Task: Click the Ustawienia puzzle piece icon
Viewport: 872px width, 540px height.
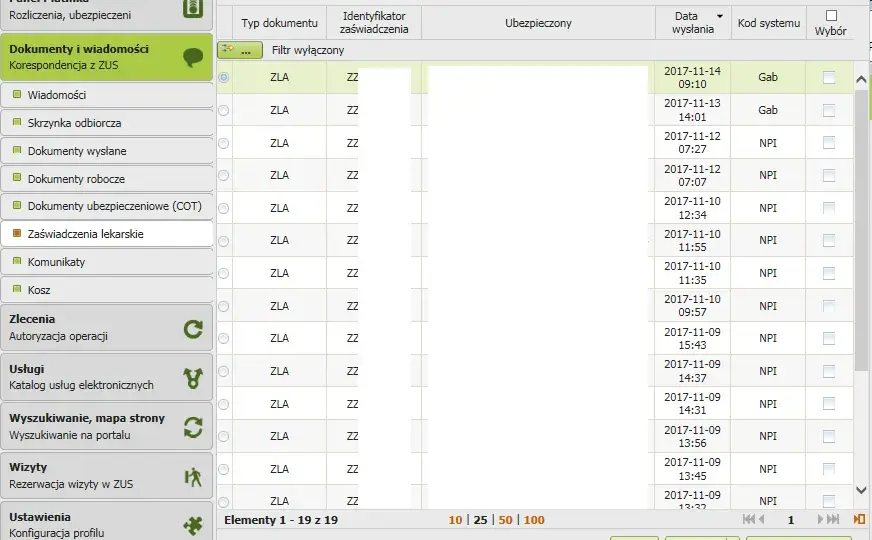Action: [193, 525]
